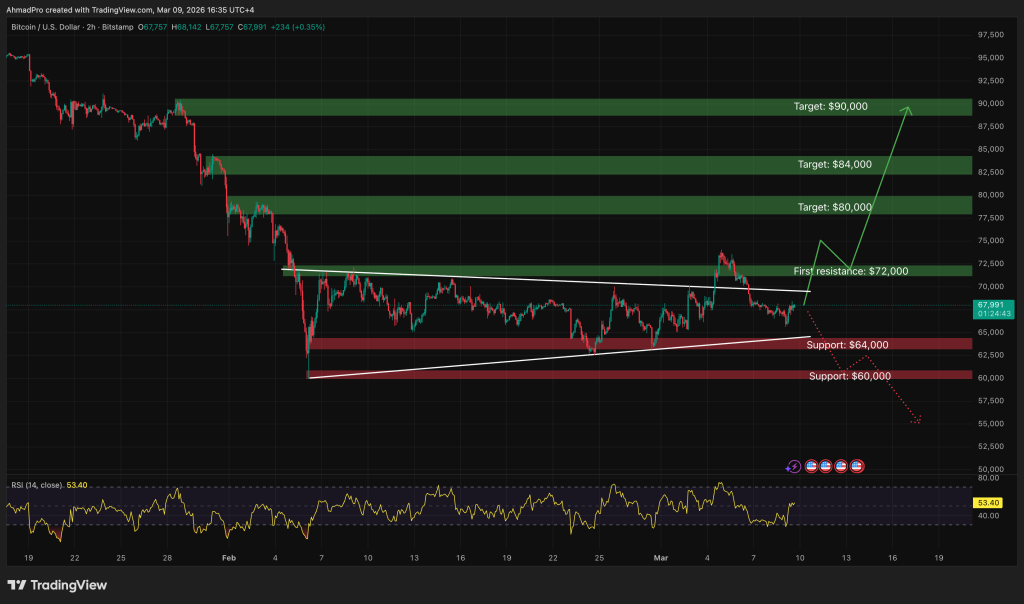This screenshot has height=604, width=1024.
Task: Click the 67,991 current price label
Action: [992, 303]
